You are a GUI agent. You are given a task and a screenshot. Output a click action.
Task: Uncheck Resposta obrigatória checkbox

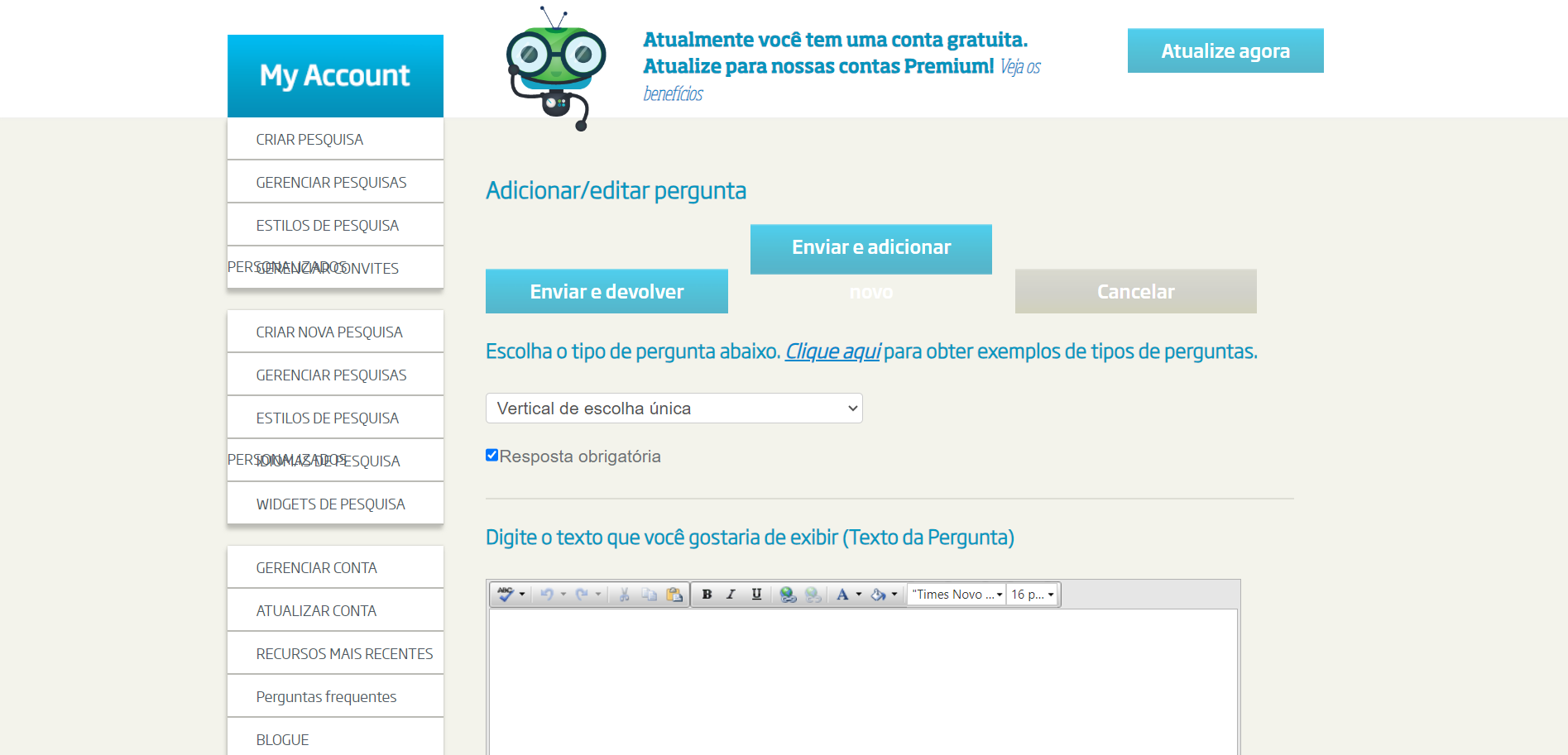[x=491, y=455]
